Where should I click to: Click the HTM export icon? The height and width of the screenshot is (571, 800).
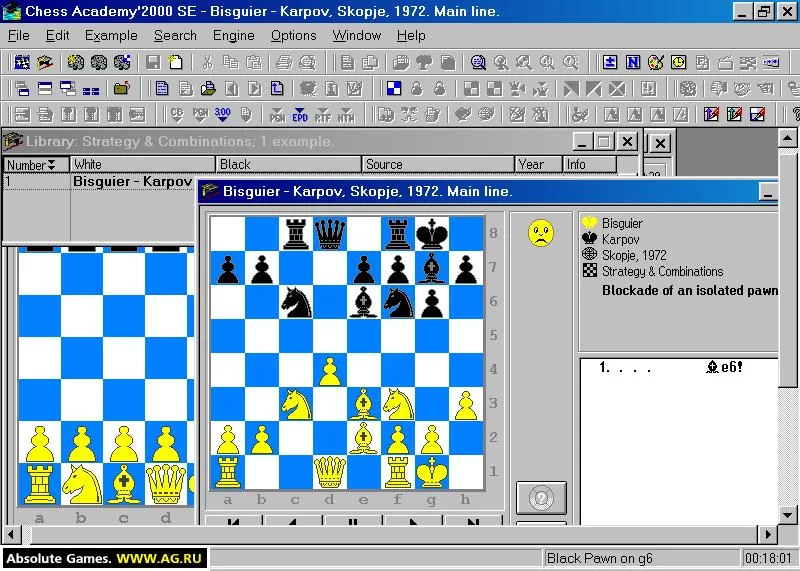click(x=346, y=114)
